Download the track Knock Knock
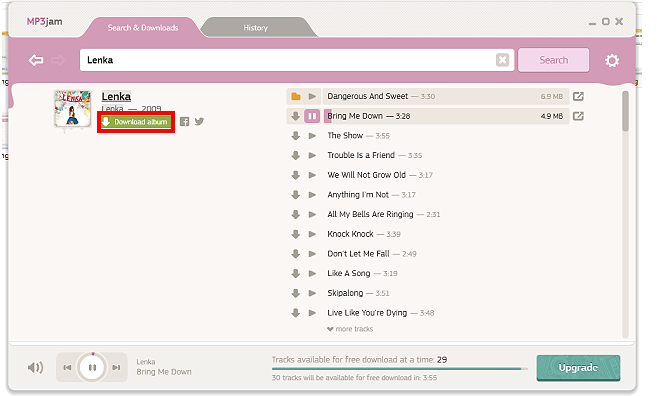The image size is (657, 396). pyautogui.click(x=296, y=234)
